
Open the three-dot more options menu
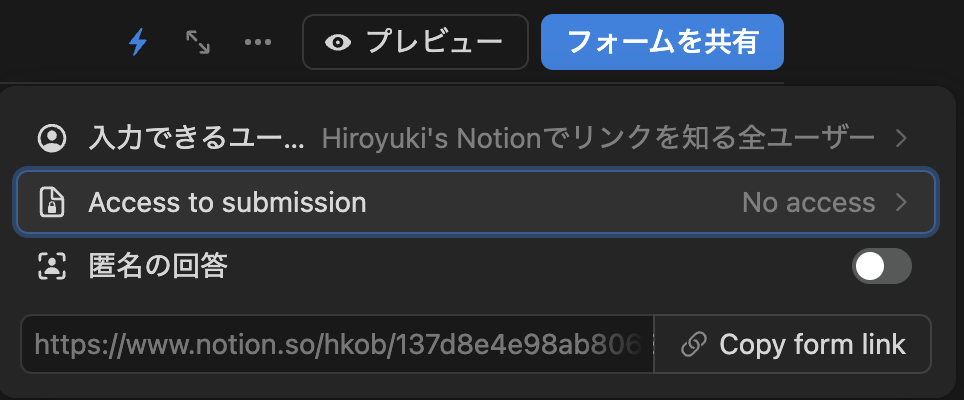258,42
